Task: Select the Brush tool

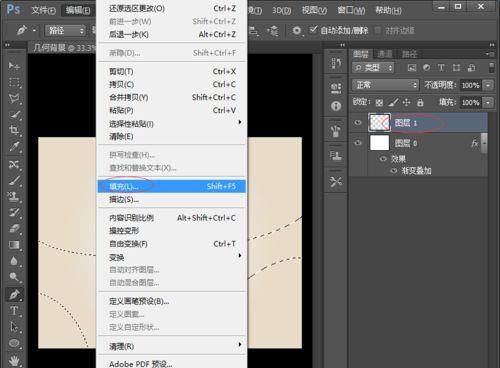Action: [14, 180]
